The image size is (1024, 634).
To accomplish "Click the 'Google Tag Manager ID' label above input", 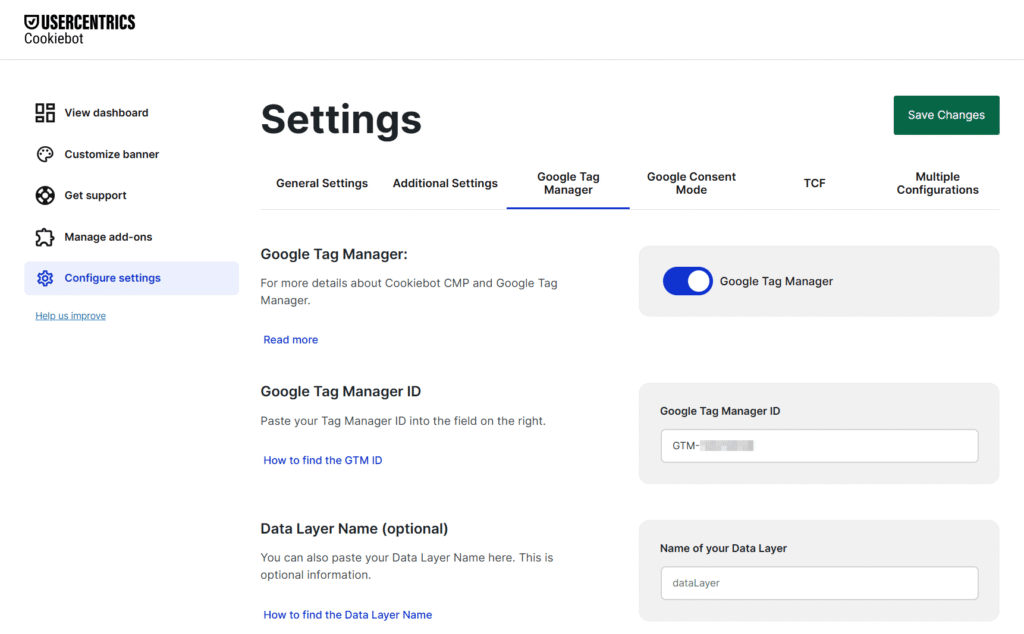I will (720, 411).
